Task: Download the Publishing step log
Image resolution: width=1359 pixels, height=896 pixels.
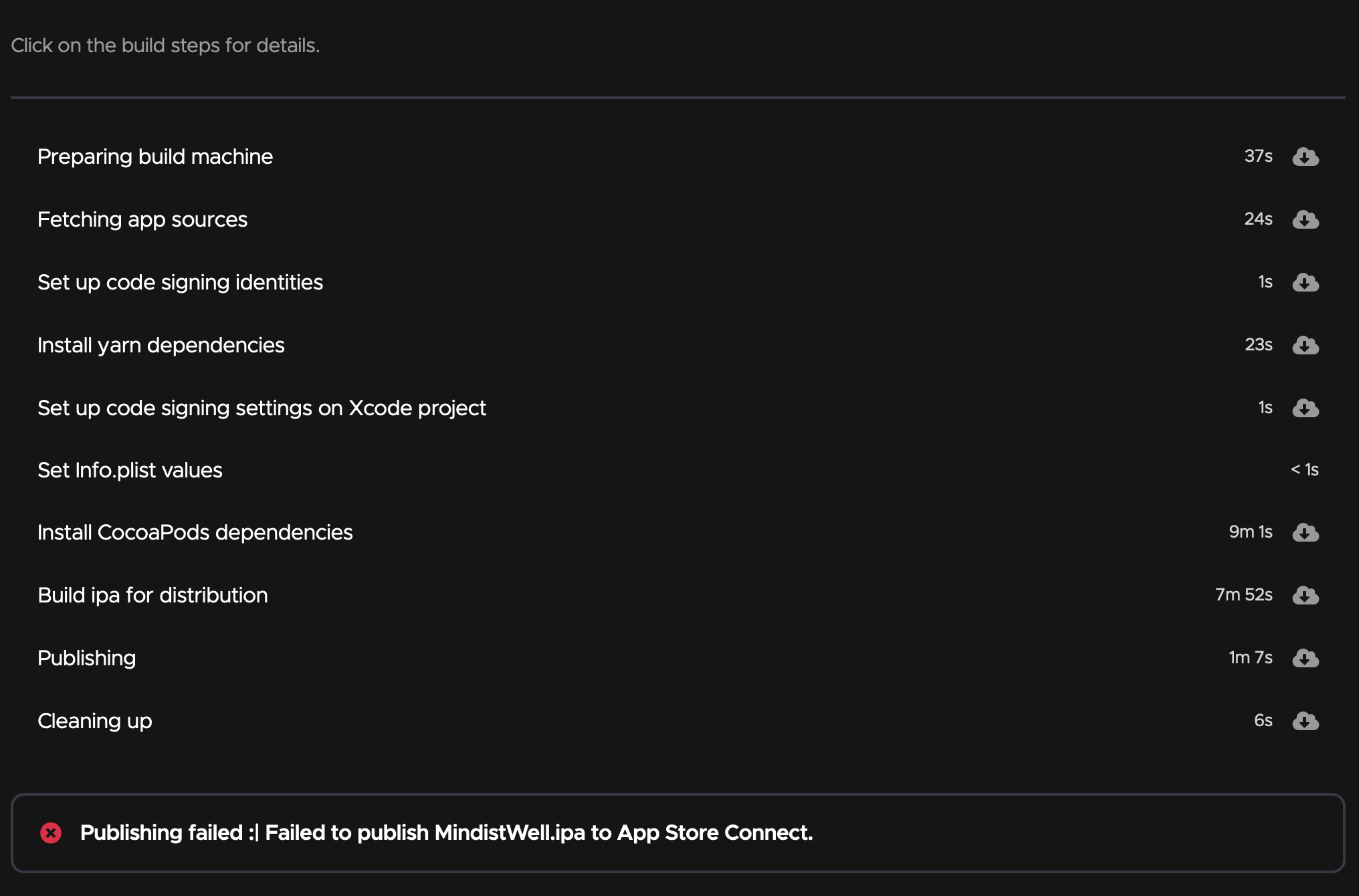Action: [1305, 658]
